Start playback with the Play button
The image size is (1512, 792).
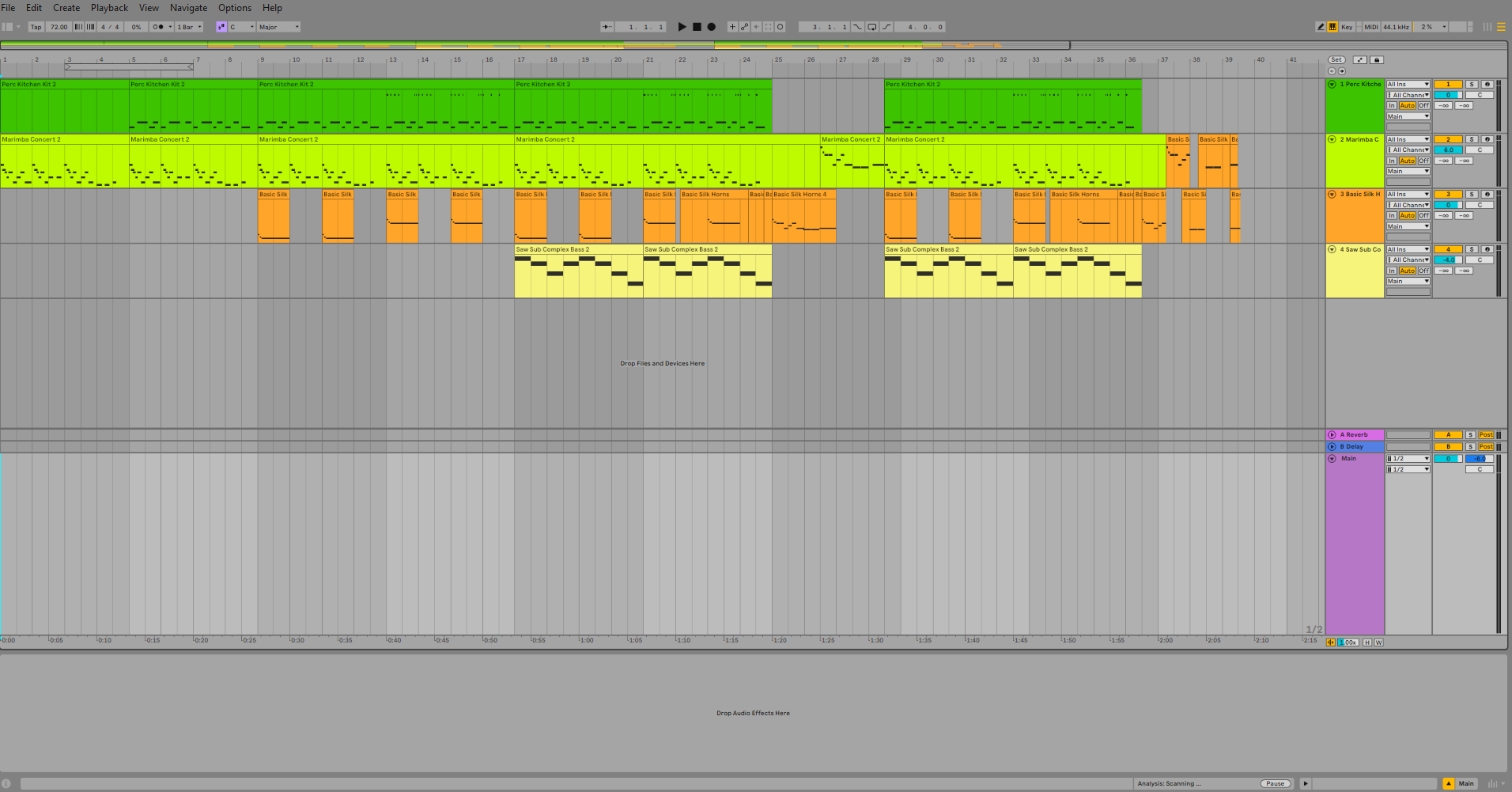682,27
